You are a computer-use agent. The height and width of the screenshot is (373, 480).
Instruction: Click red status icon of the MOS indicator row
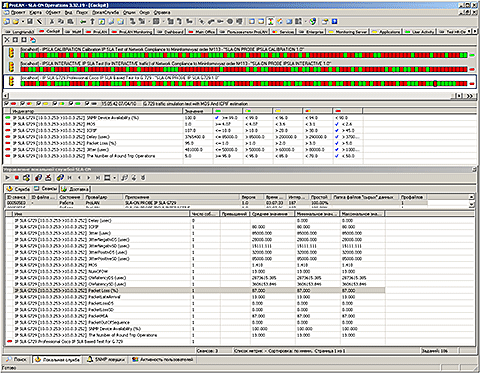pyautogui.click(x=8, y=124)
